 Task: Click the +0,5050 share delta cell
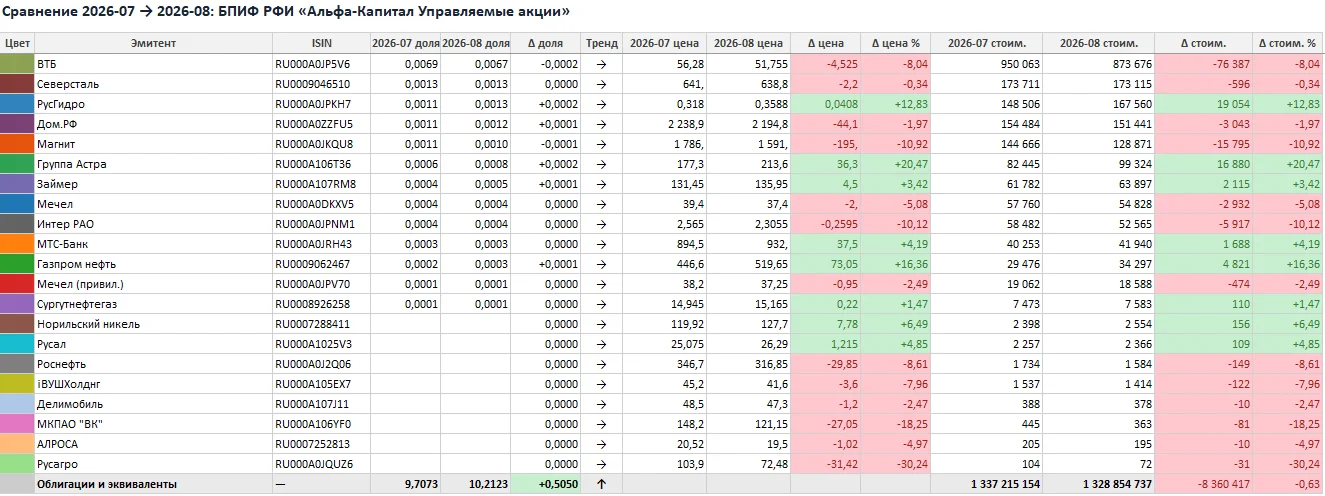(546, 484)
